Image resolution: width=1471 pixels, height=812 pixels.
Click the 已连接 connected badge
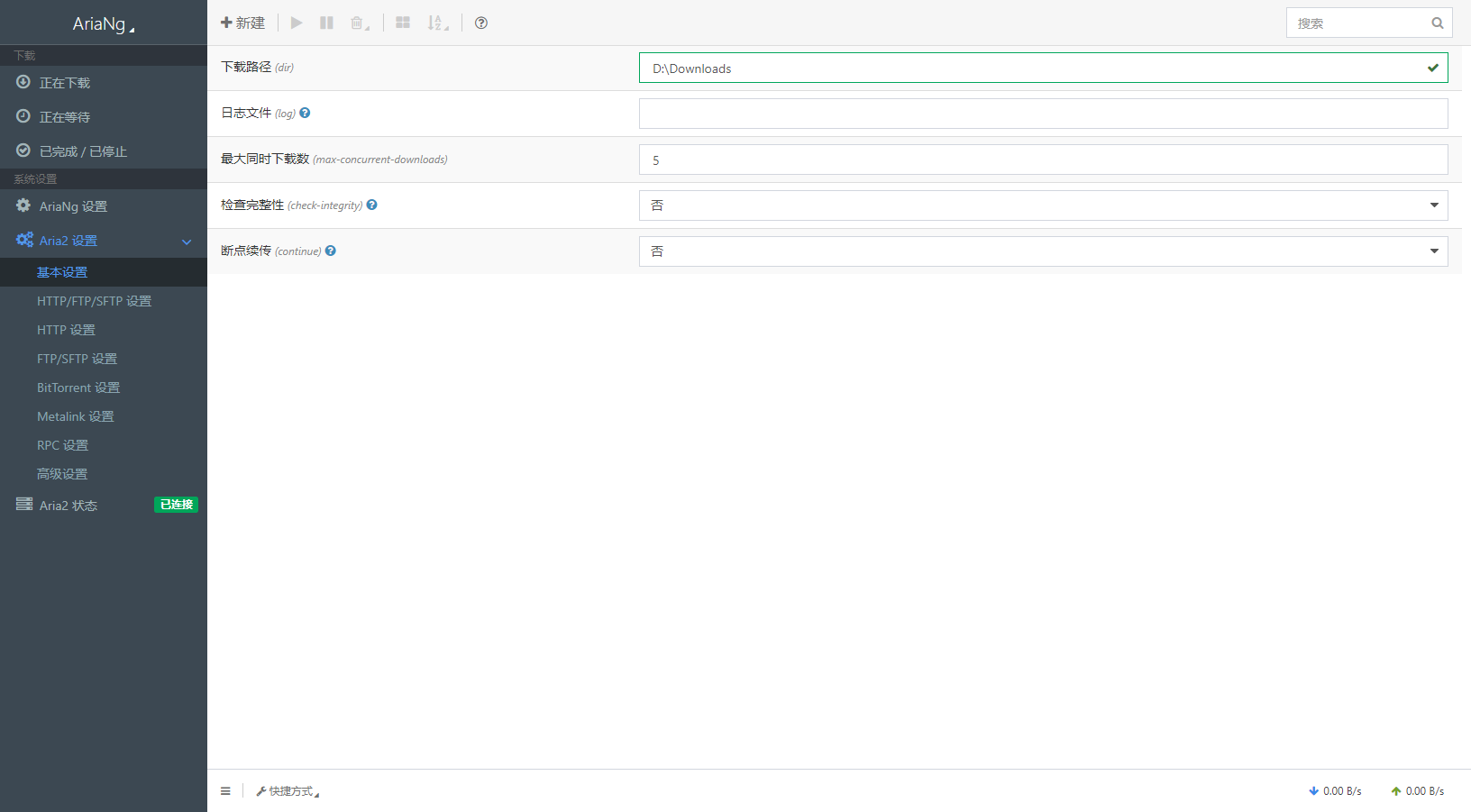click(x=176, y=505)
